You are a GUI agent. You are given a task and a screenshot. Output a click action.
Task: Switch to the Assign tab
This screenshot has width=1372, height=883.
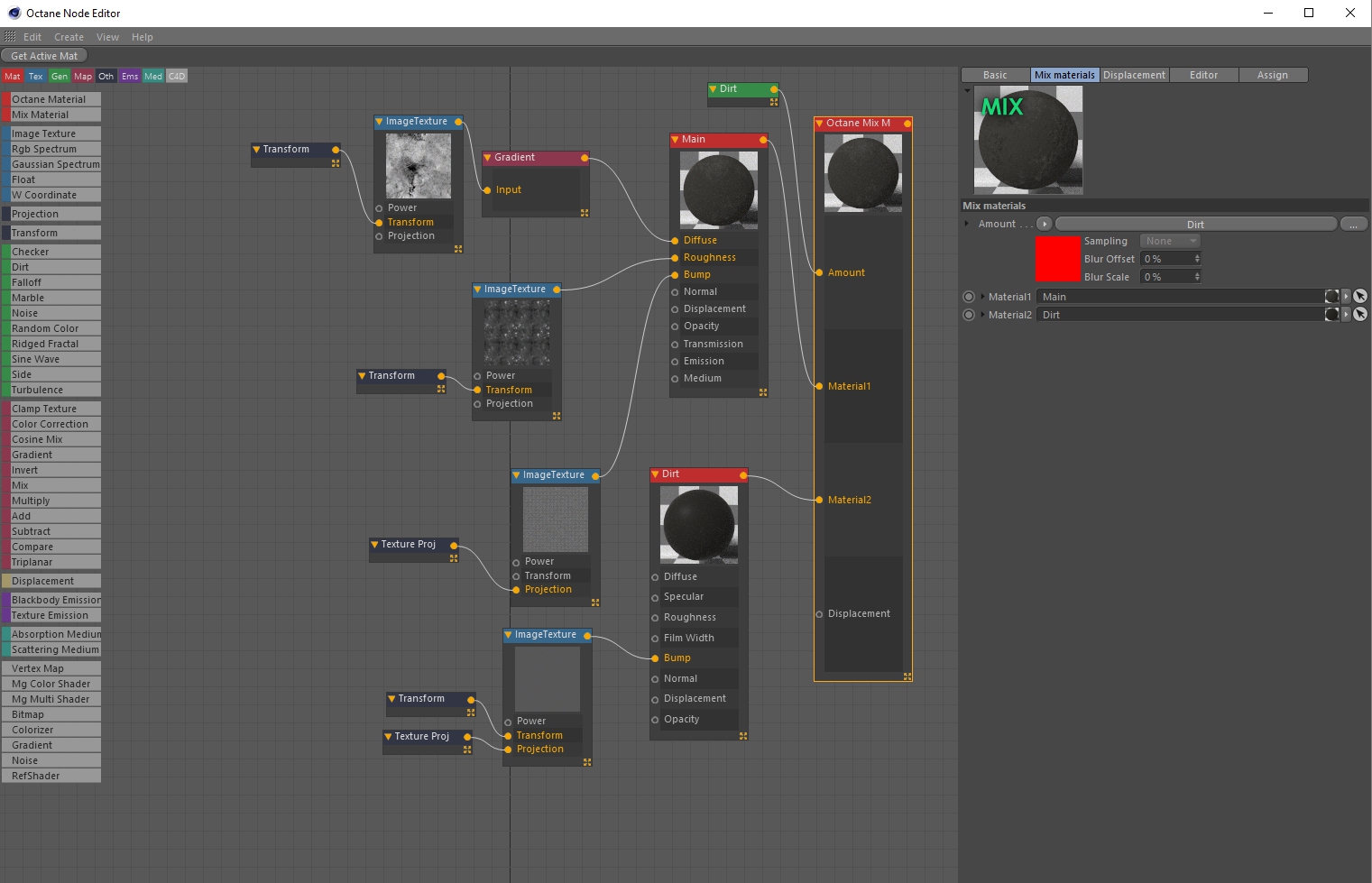tap(1273, 75)
